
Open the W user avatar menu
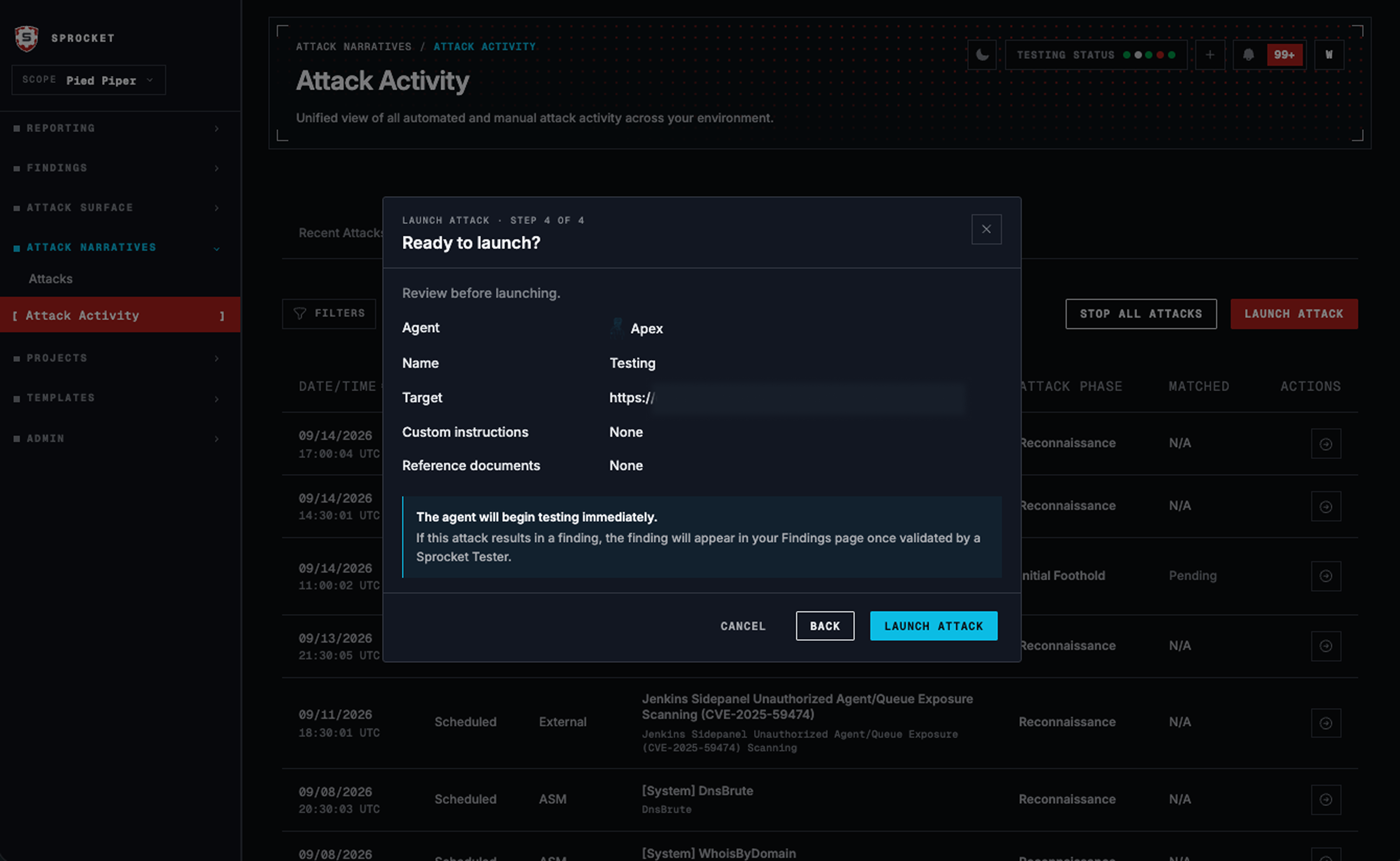(1329, 55)
